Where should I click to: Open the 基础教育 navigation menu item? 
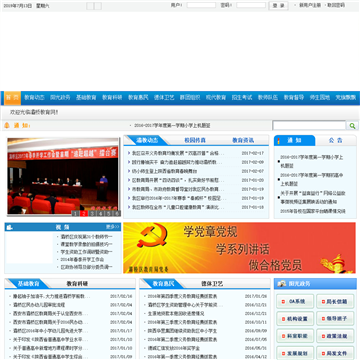[86, 98]
